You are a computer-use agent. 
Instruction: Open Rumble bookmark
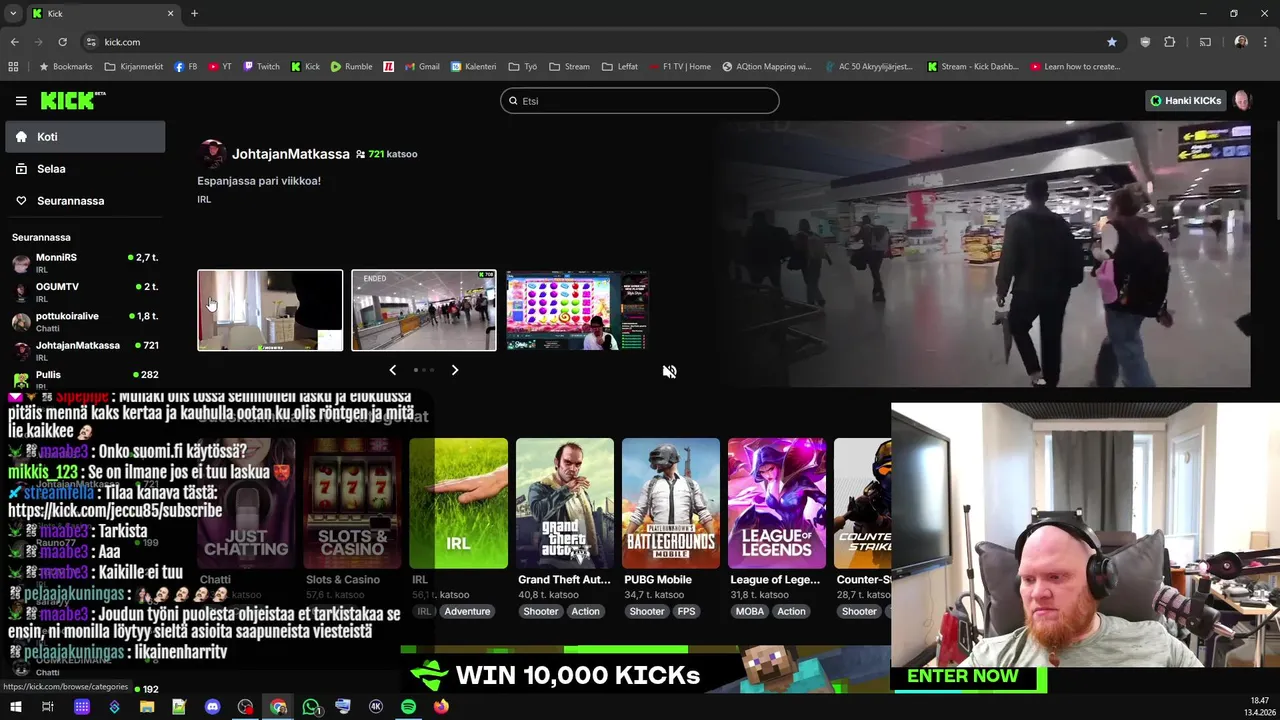tap(351, 67)
